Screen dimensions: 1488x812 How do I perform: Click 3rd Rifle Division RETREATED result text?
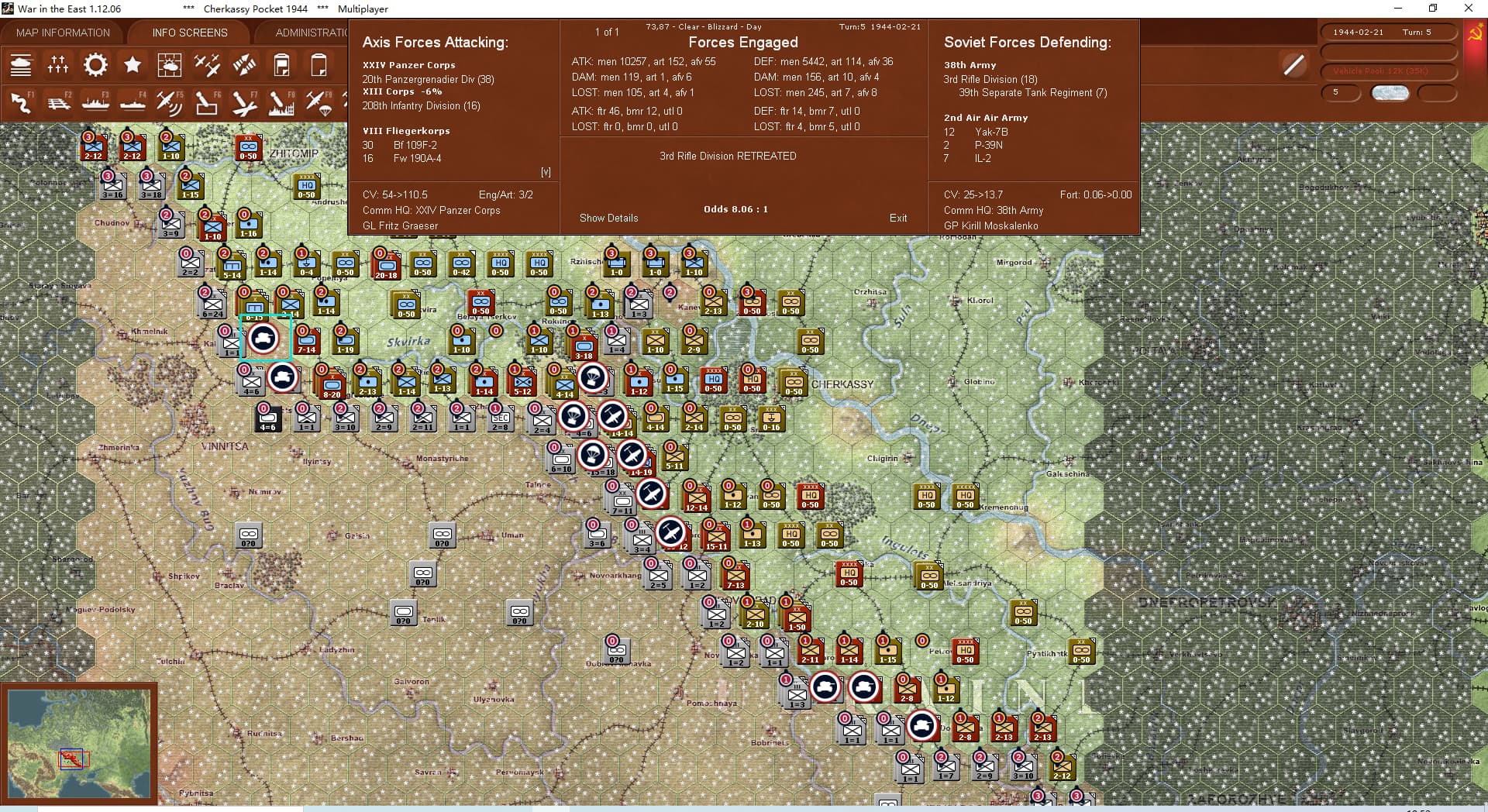(x=728, y=156)
